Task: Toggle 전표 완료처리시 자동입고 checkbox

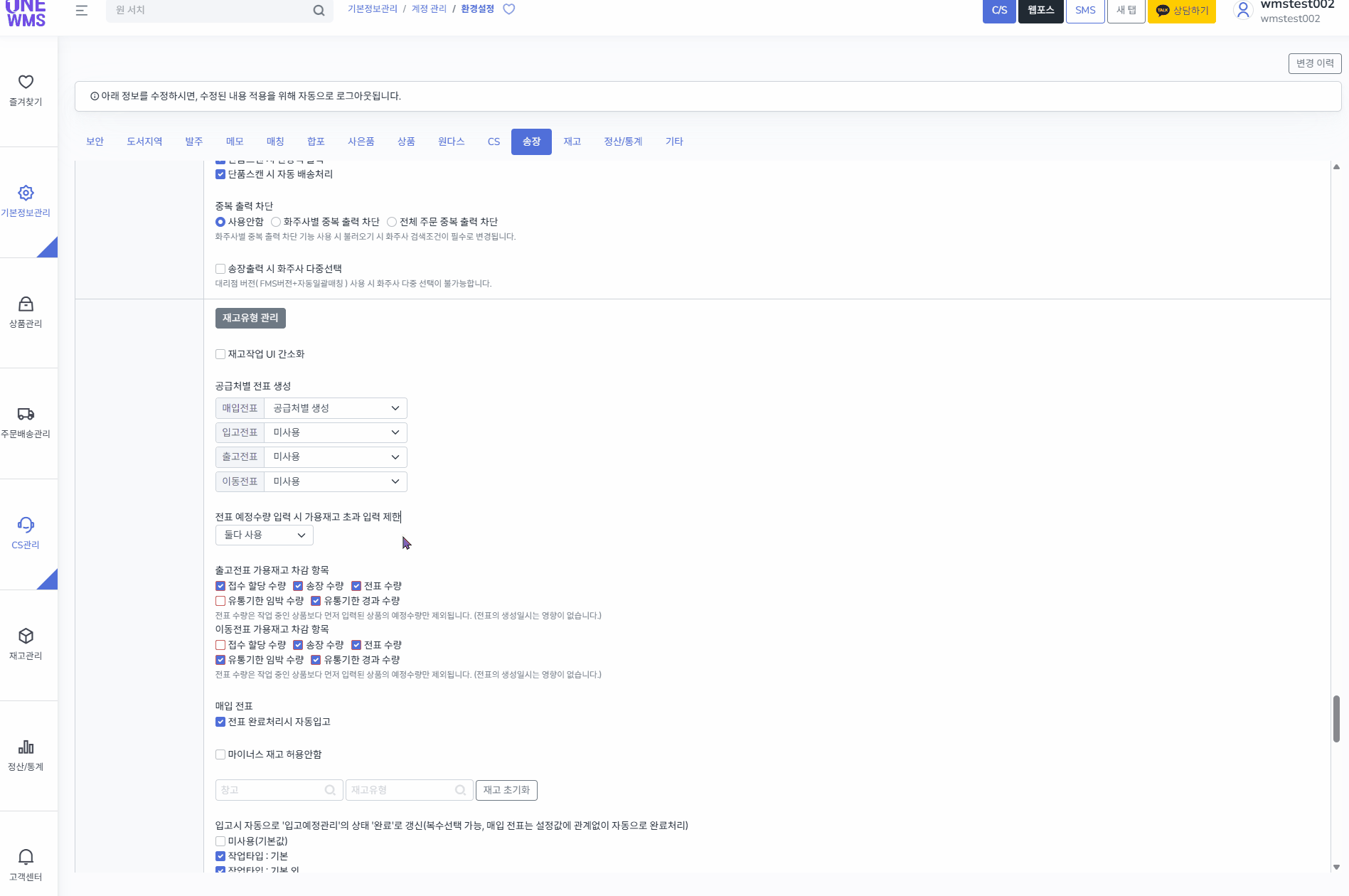Action: click(x=220, y=722)
